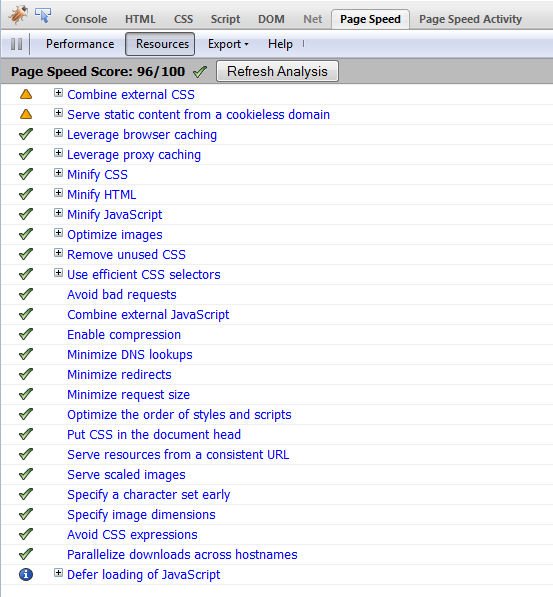The width and height of the screenshot is (553, 597).
Task: Click the pause bars icon in toolbar
Action: (16, 44)
